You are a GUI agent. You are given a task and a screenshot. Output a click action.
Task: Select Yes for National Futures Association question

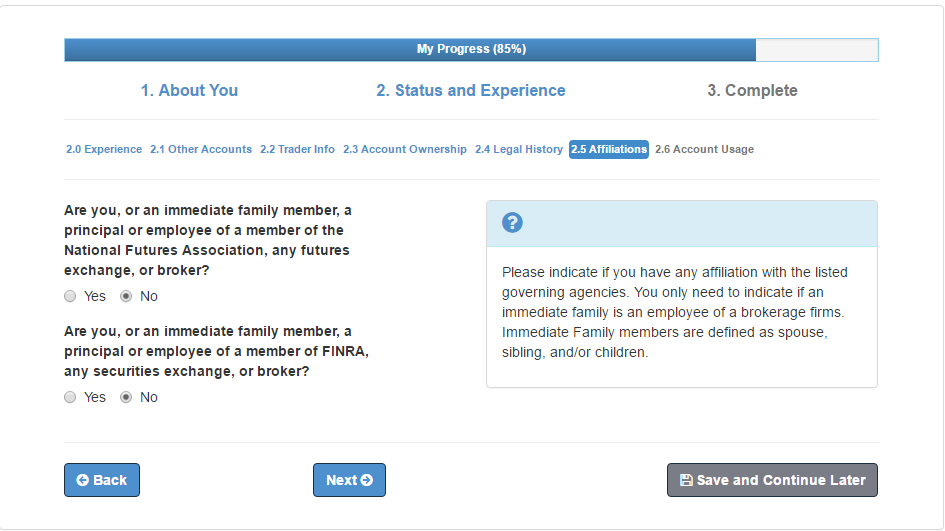[71, 297]
